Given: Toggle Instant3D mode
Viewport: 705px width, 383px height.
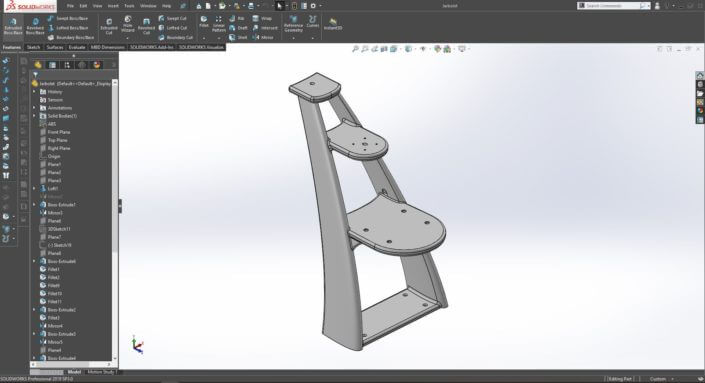Looking at the screenshot, I should click(x=333, y=24).
